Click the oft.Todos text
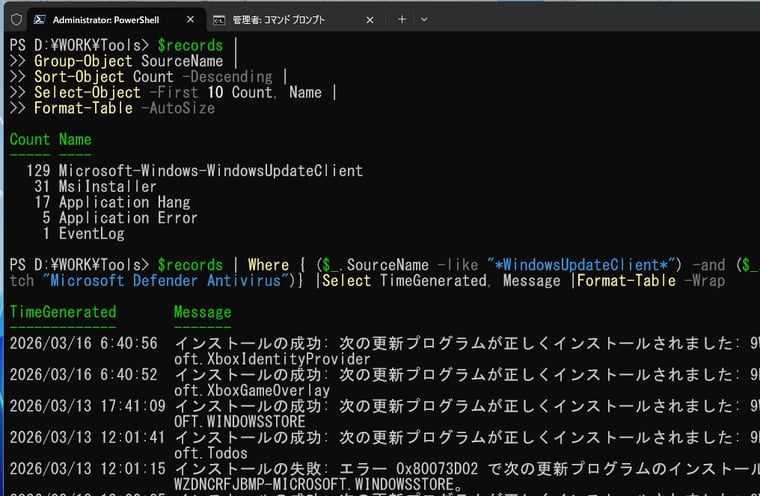Viewport: 760px width, 496px height. pyautogui.click(x=211, y=453)
